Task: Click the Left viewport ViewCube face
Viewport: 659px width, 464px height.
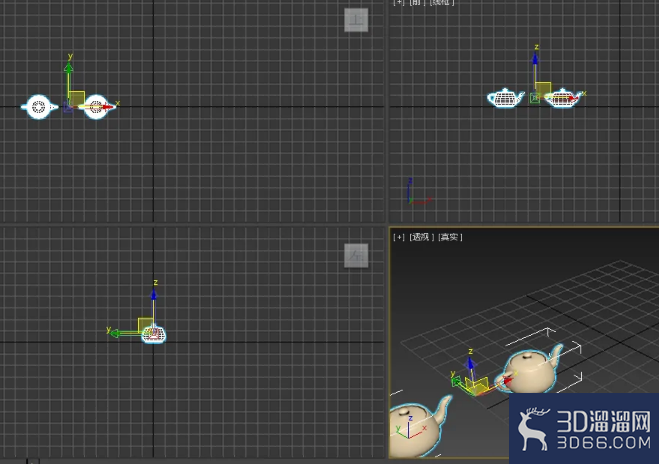Action: (x=356, y=255)
